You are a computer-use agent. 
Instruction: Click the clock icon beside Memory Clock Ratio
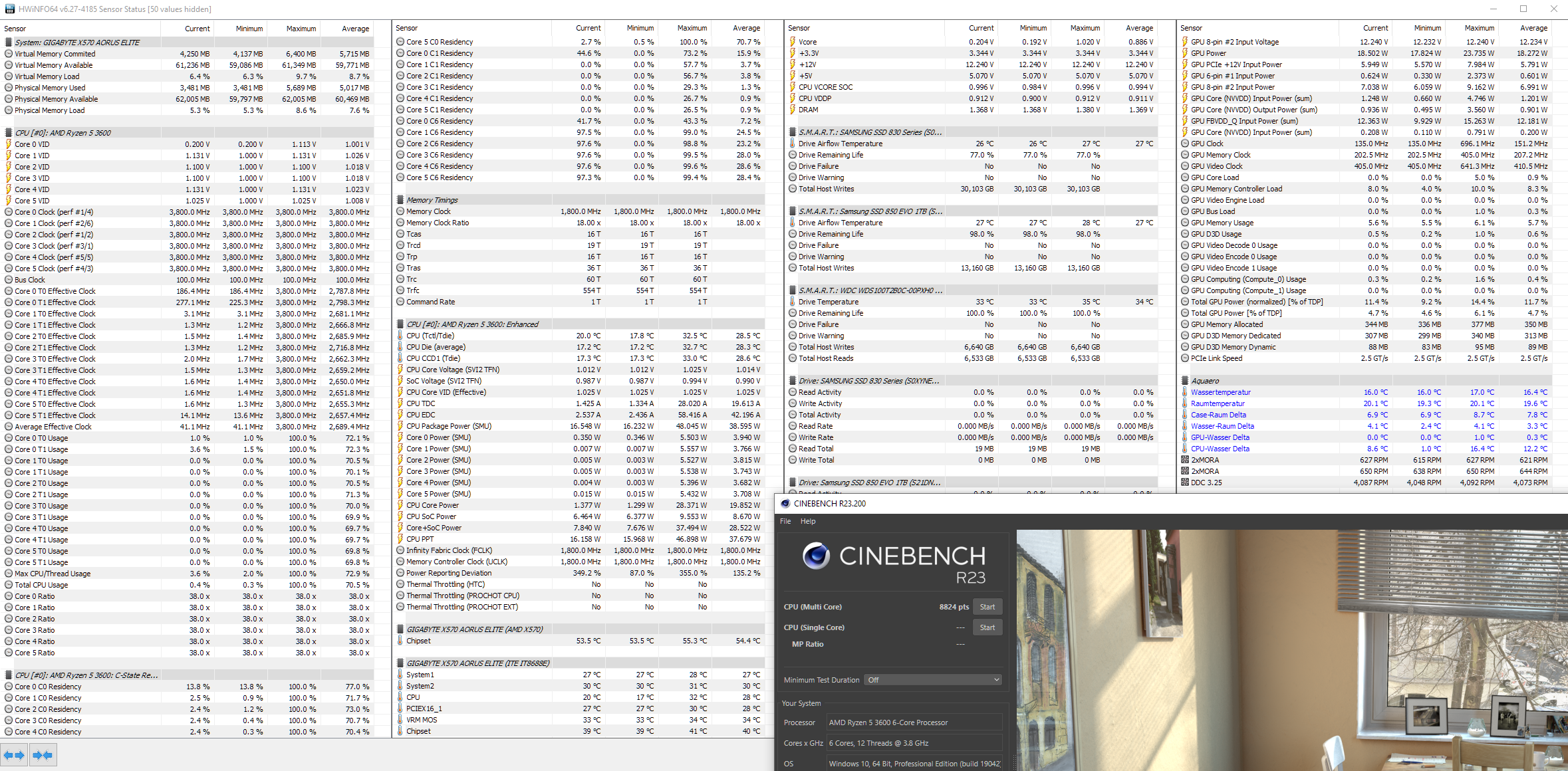point(400,223)
